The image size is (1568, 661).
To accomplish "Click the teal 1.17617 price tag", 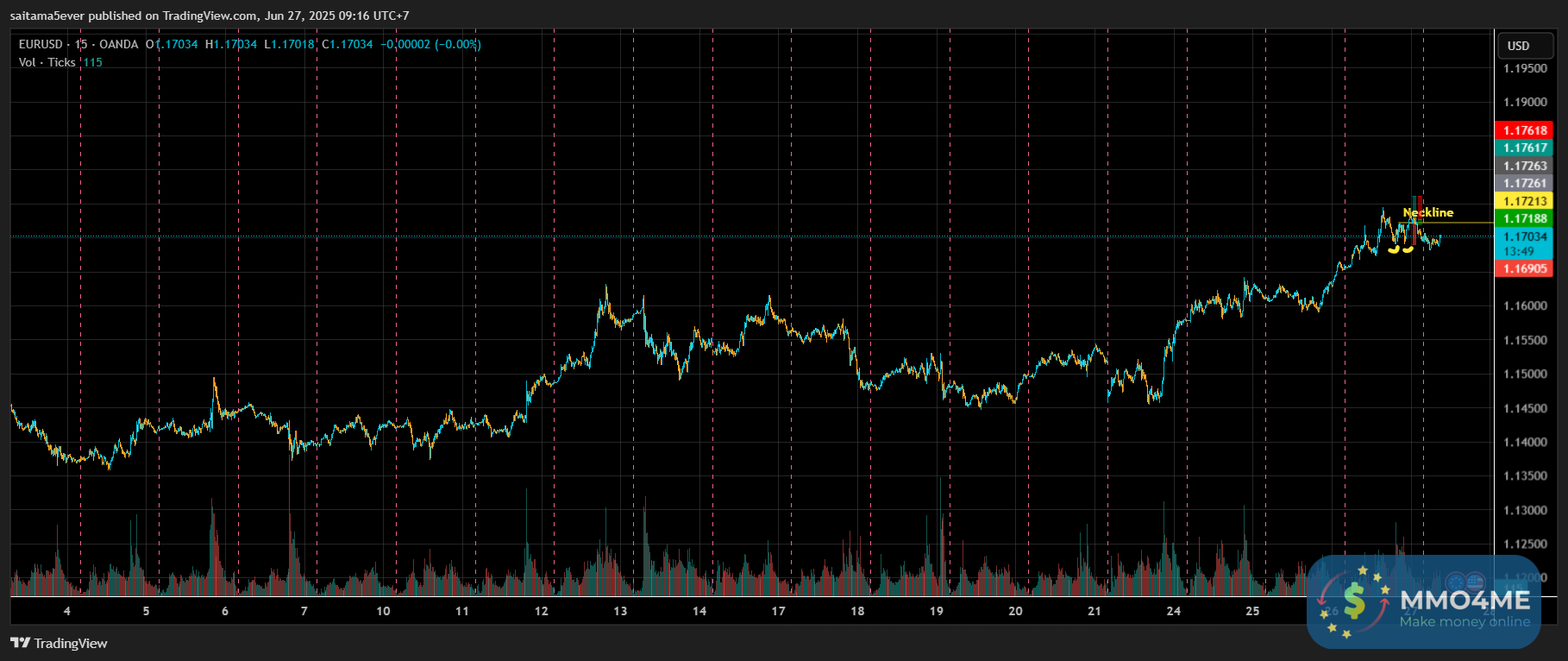I will (x=1524, y=148).
